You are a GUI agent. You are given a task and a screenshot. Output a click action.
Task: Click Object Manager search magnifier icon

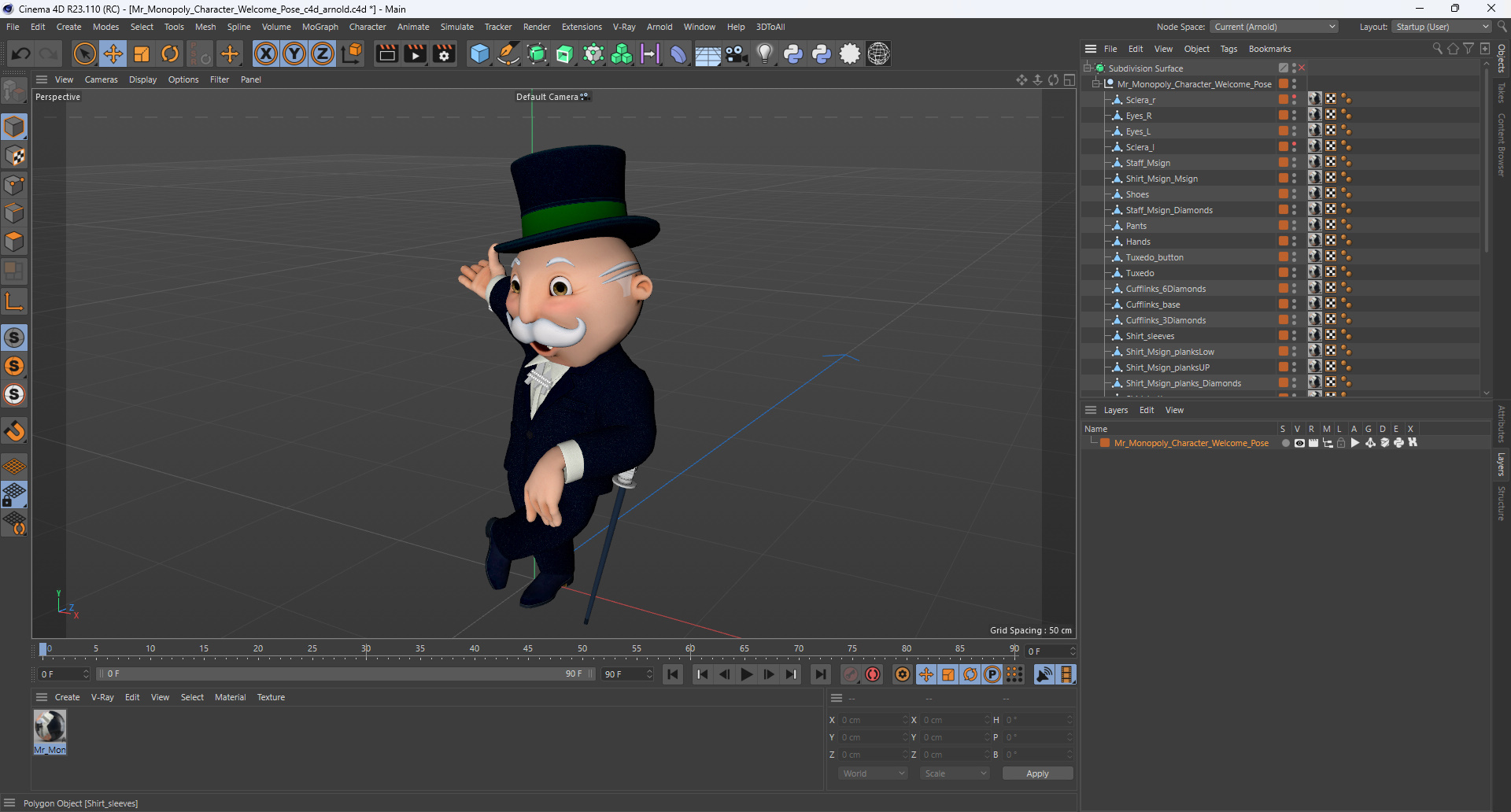point(1437,49)
